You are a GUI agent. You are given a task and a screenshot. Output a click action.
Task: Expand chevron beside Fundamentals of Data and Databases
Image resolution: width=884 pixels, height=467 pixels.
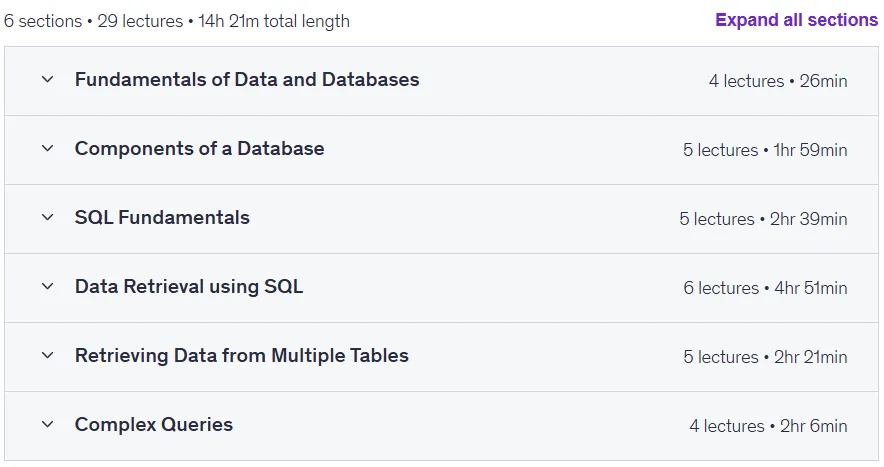click(48, 80)
